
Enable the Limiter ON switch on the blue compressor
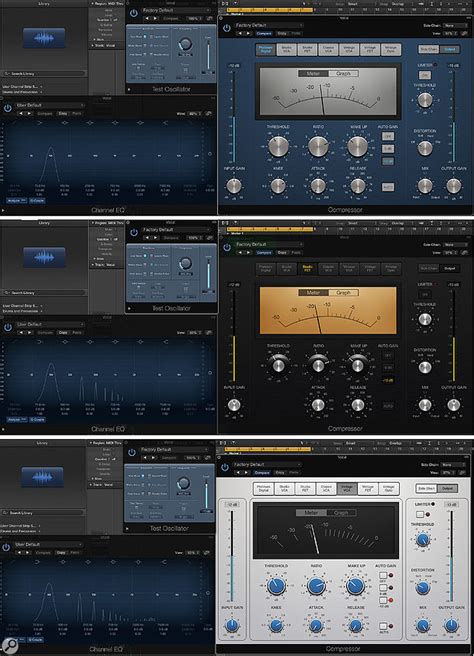(x=424, y=75)
